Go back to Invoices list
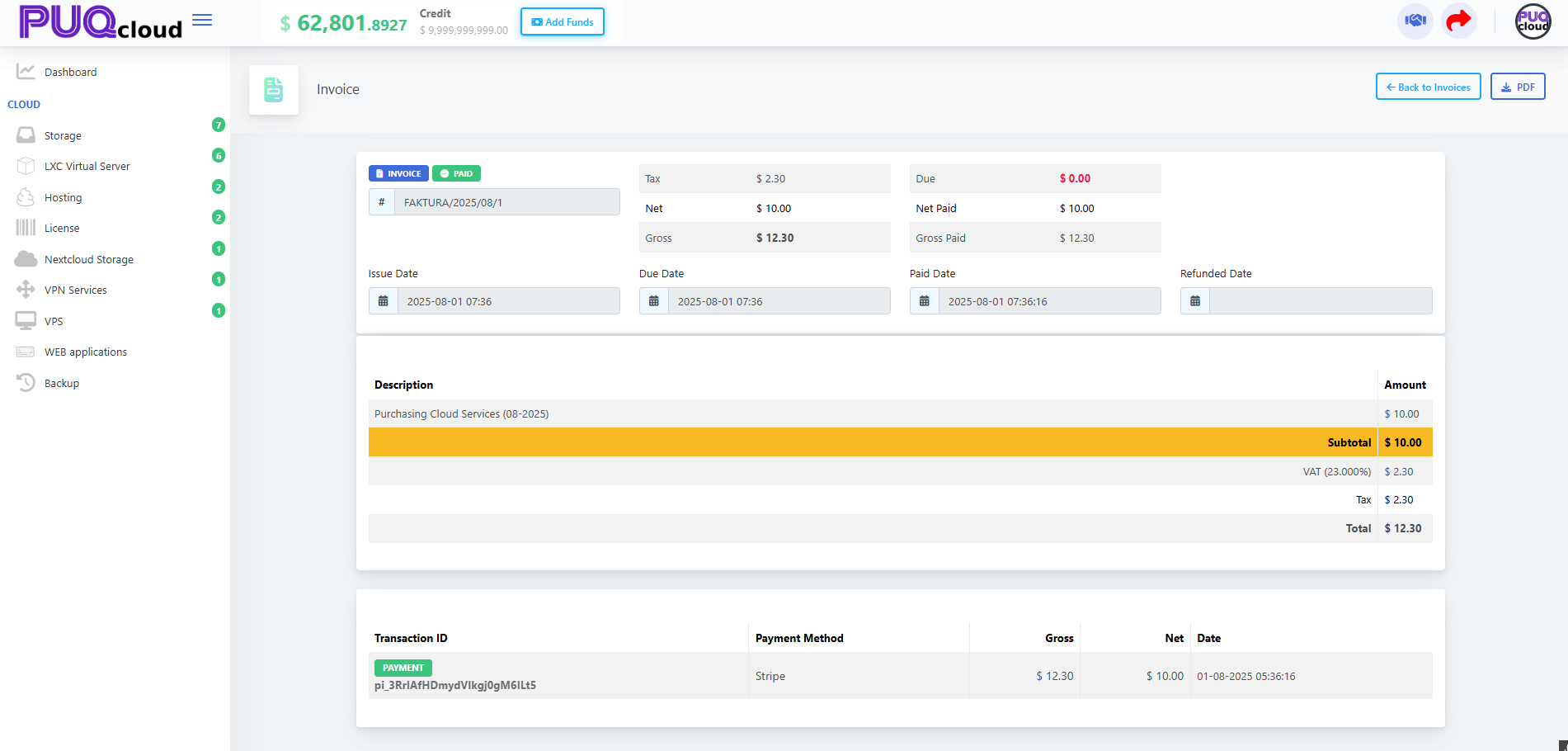1568x751 pixels. click(1429, 87)
